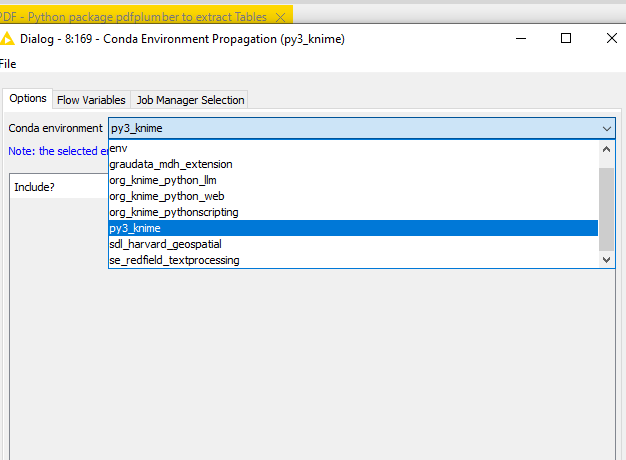The height and width of the screenshot is (460, 626).
Task: Select env from the environment list
Action: click(x=353, y=148)
